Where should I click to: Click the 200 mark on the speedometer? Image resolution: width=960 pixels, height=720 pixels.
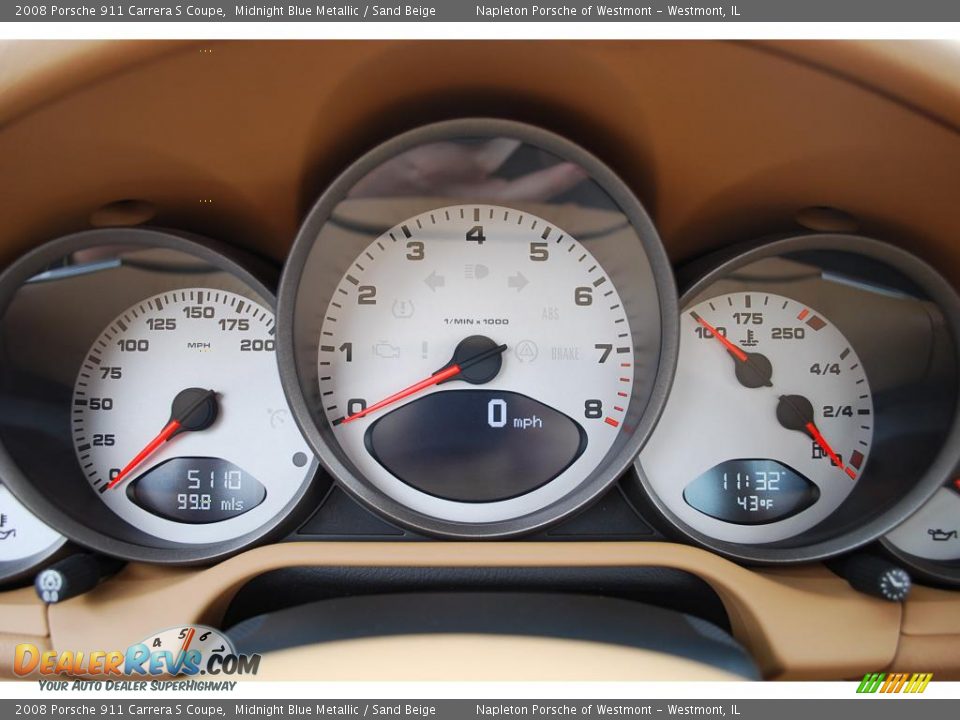tap(257, 345)
